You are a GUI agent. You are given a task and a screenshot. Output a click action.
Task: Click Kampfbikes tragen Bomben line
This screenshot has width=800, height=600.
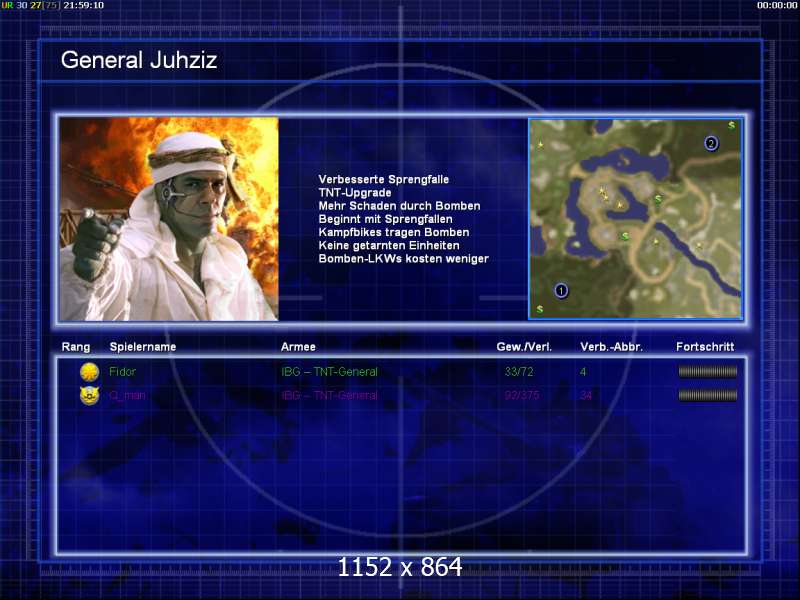tap(394, 233)
